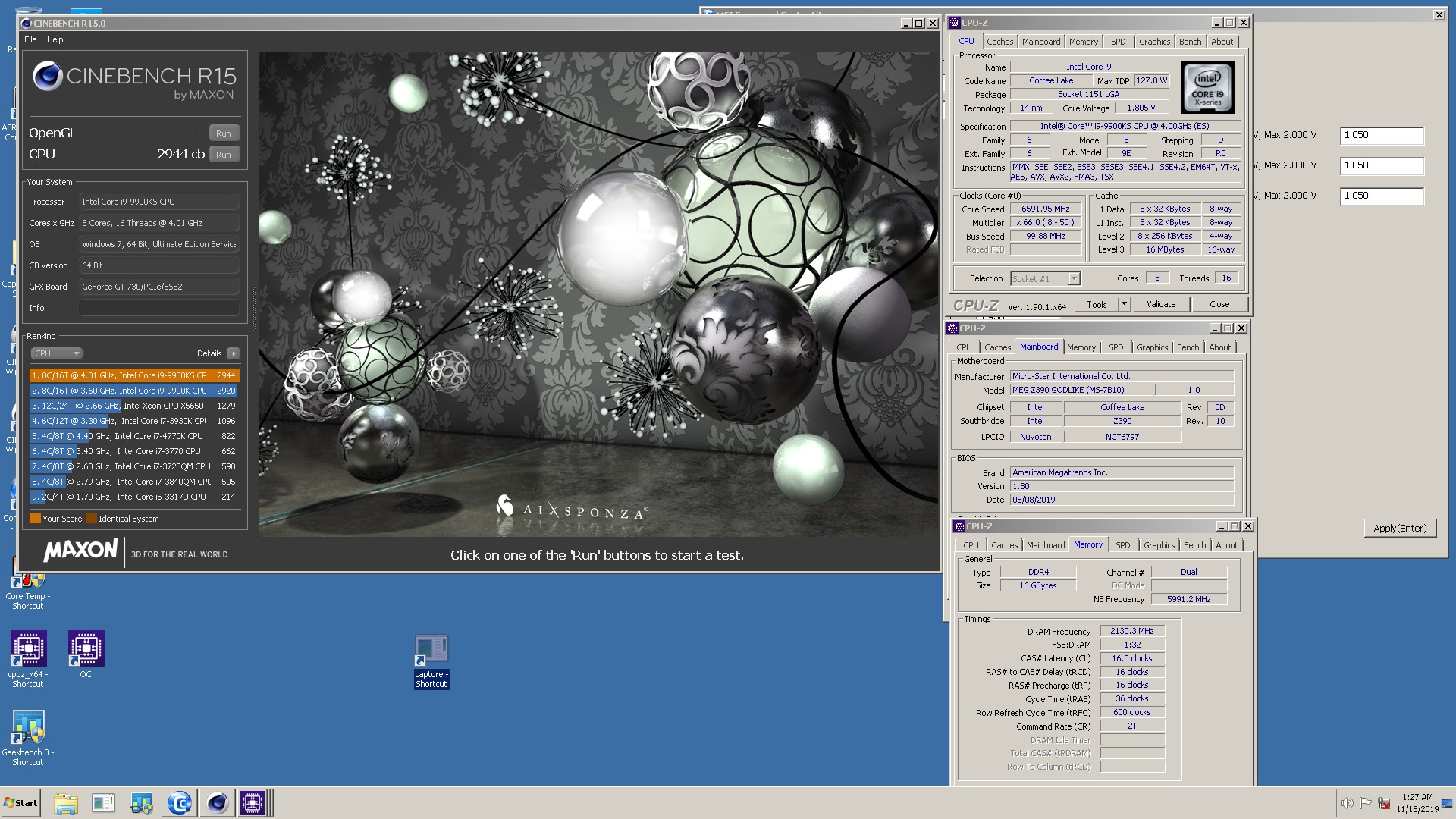Screen dimensions: 1456x819
Task: Click Cinebench sphere icon in taskbar
Action: click(x=217, y=803)
